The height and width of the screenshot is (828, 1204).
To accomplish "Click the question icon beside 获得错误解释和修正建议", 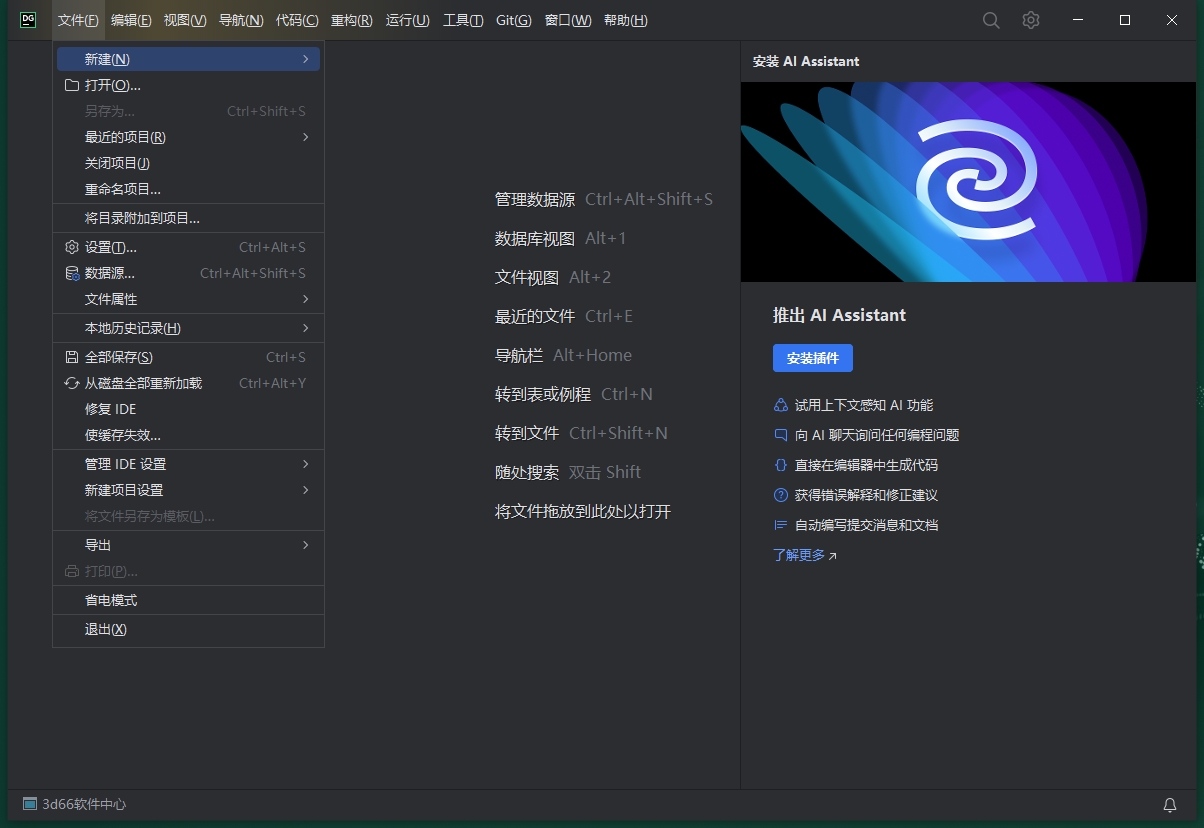I will coord(781,495).
